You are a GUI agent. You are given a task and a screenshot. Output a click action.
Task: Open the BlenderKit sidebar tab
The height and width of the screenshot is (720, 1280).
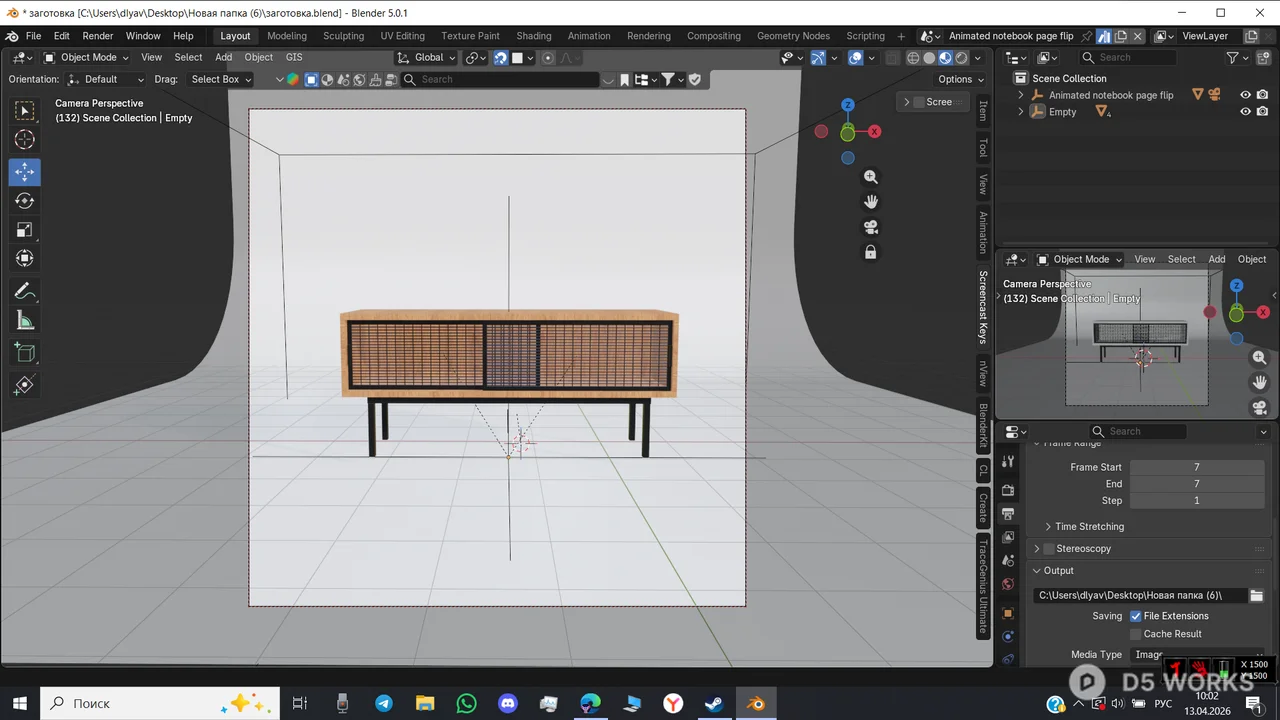click(983, 427)
